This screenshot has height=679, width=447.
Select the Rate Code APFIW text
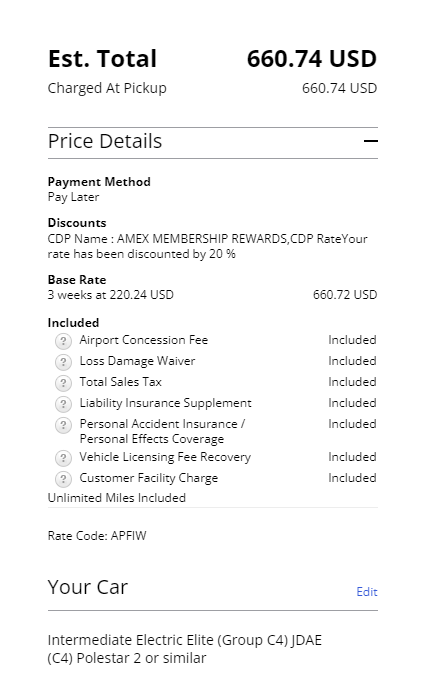tap(97, 536)
